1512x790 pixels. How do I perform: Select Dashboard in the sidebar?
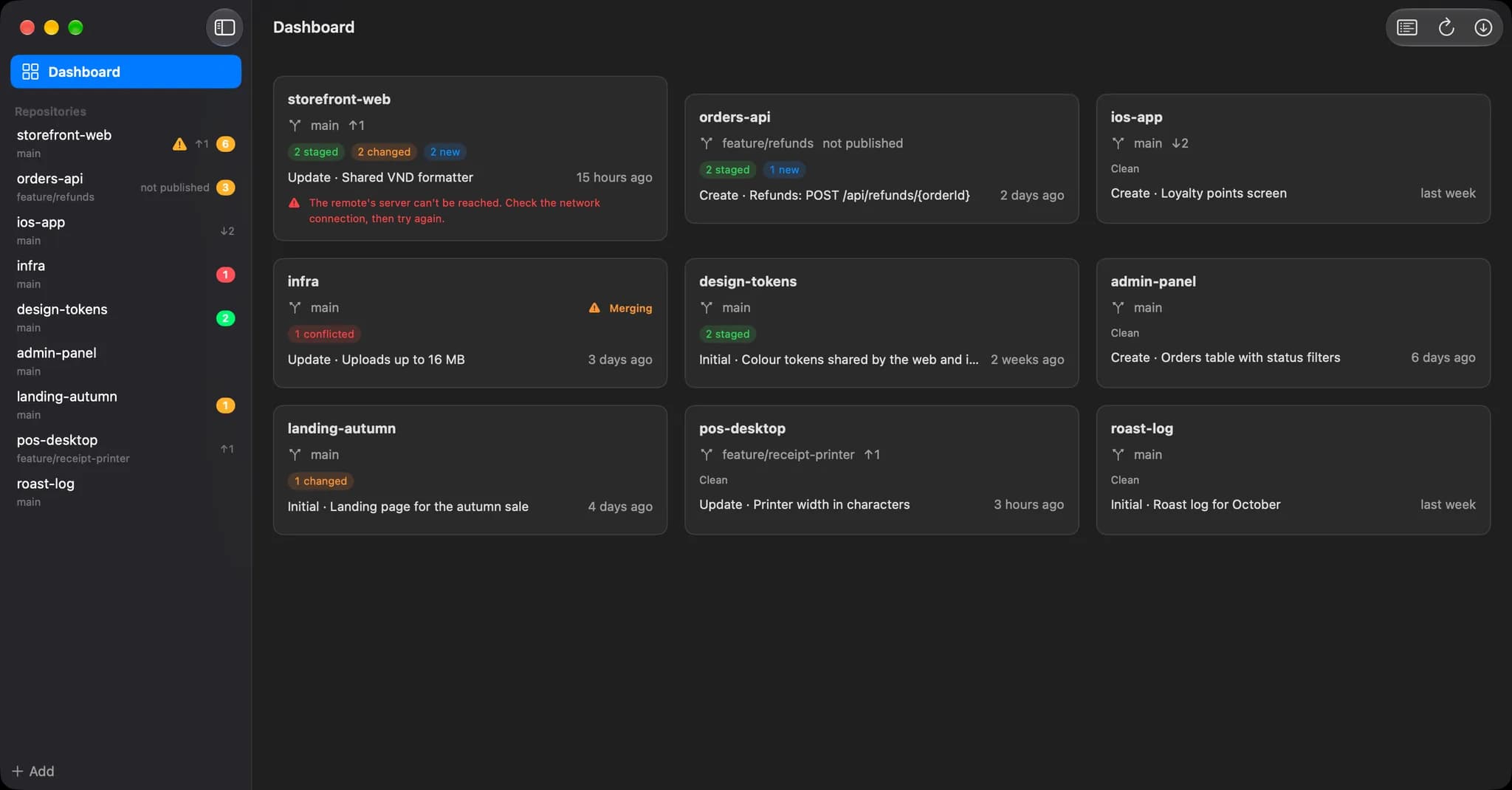click(126, 72)
